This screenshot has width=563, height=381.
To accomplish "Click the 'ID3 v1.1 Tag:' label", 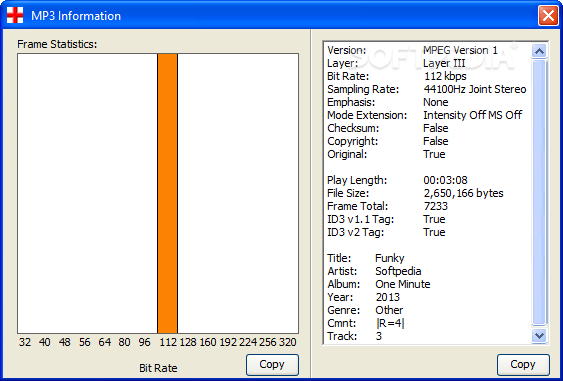I will (361, 219).
